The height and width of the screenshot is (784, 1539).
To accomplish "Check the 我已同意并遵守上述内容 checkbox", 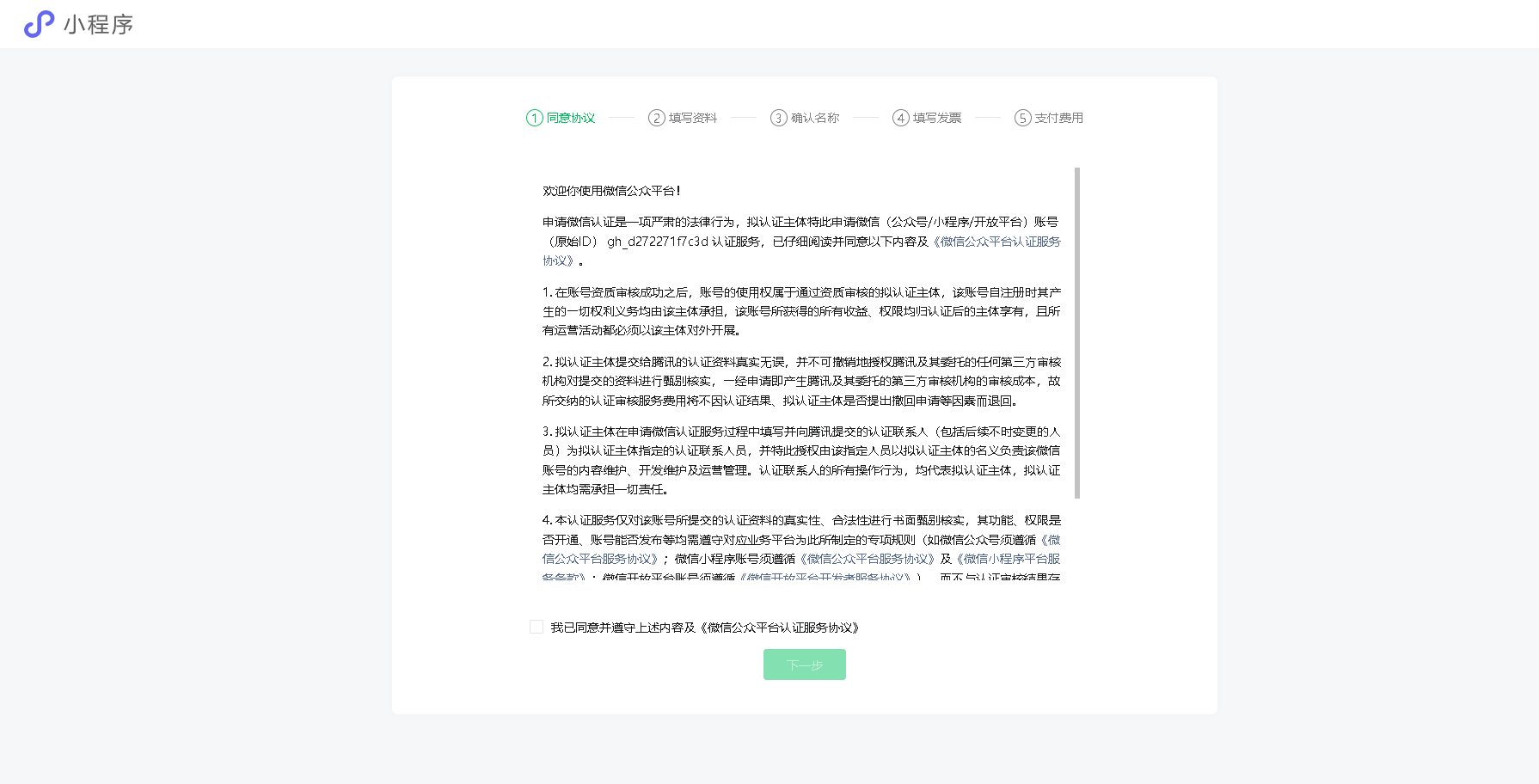I will pos(537,627).
